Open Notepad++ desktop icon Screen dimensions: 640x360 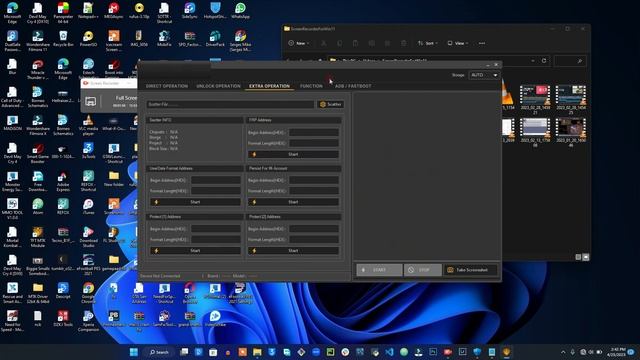(88, 12)
